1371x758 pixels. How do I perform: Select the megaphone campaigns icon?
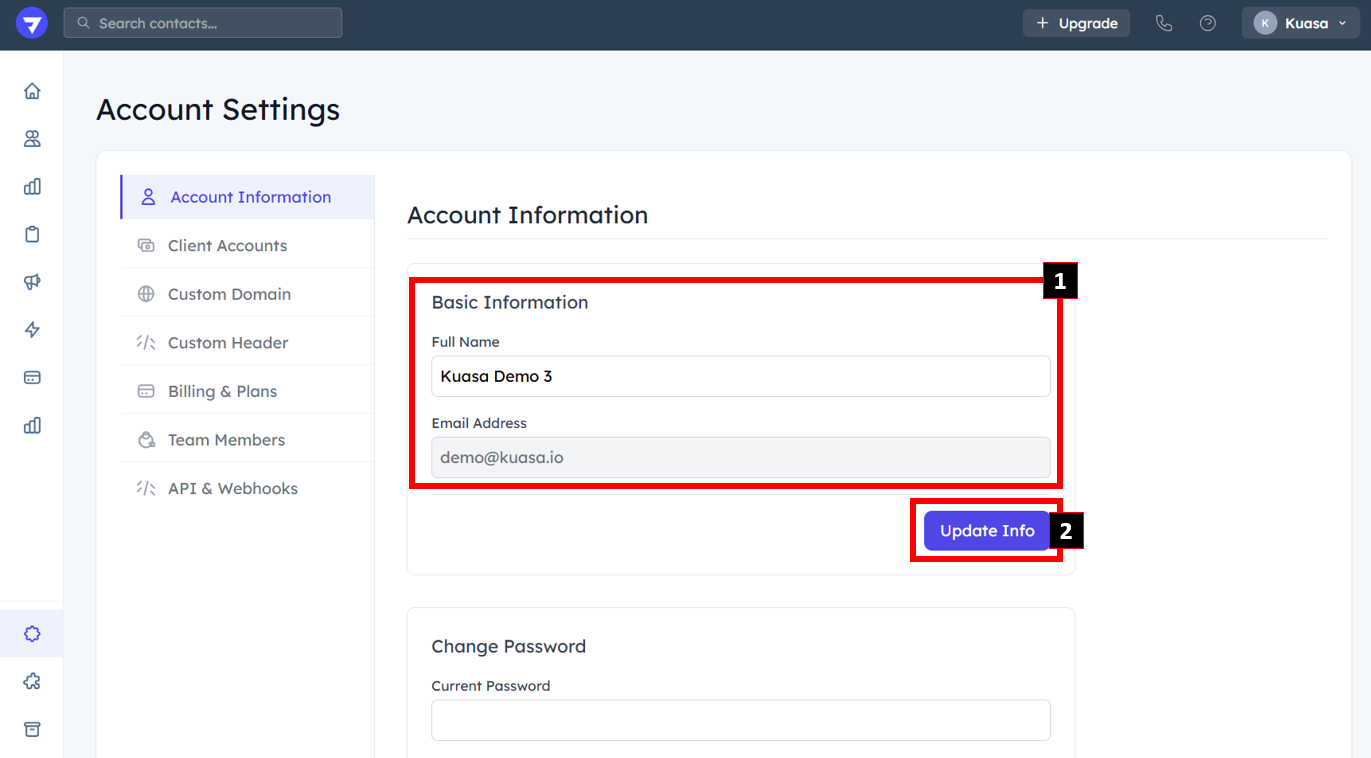click(32, 282)
